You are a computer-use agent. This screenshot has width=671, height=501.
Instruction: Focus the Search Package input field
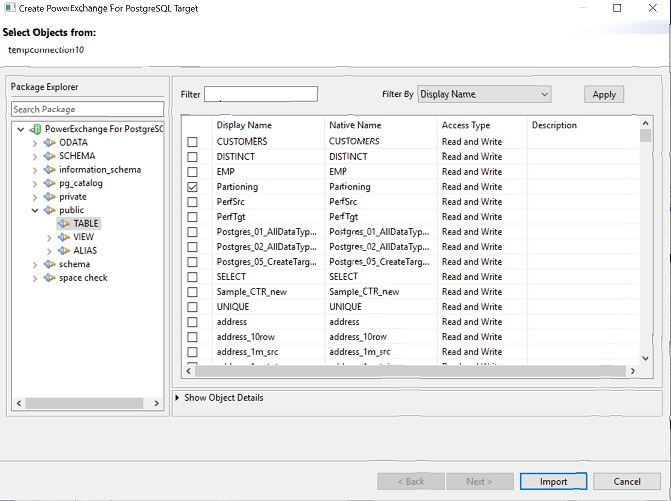coord(87,109)
